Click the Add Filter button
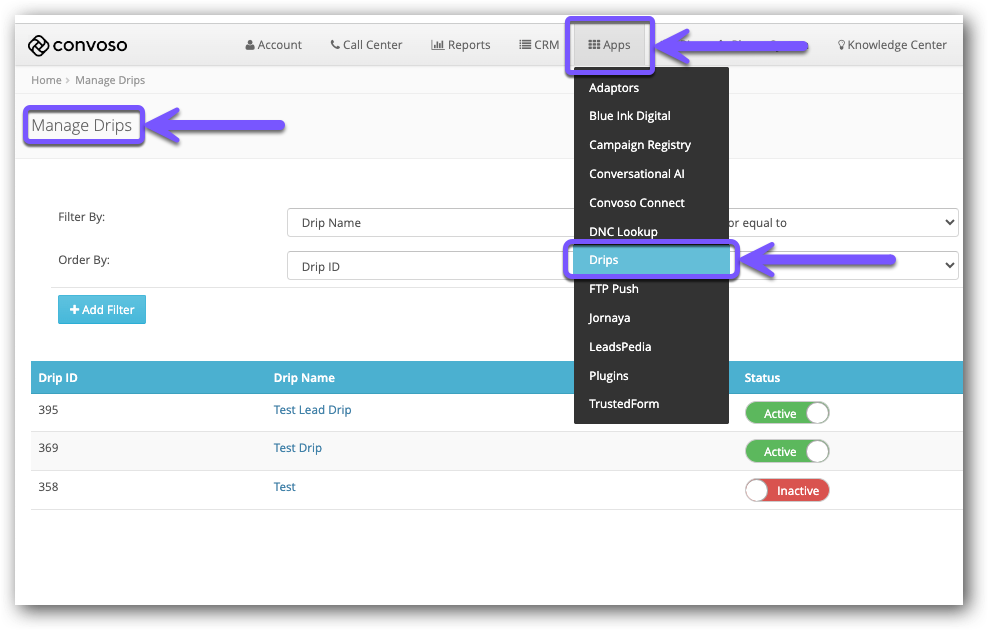988x630 pixels. 102,310
